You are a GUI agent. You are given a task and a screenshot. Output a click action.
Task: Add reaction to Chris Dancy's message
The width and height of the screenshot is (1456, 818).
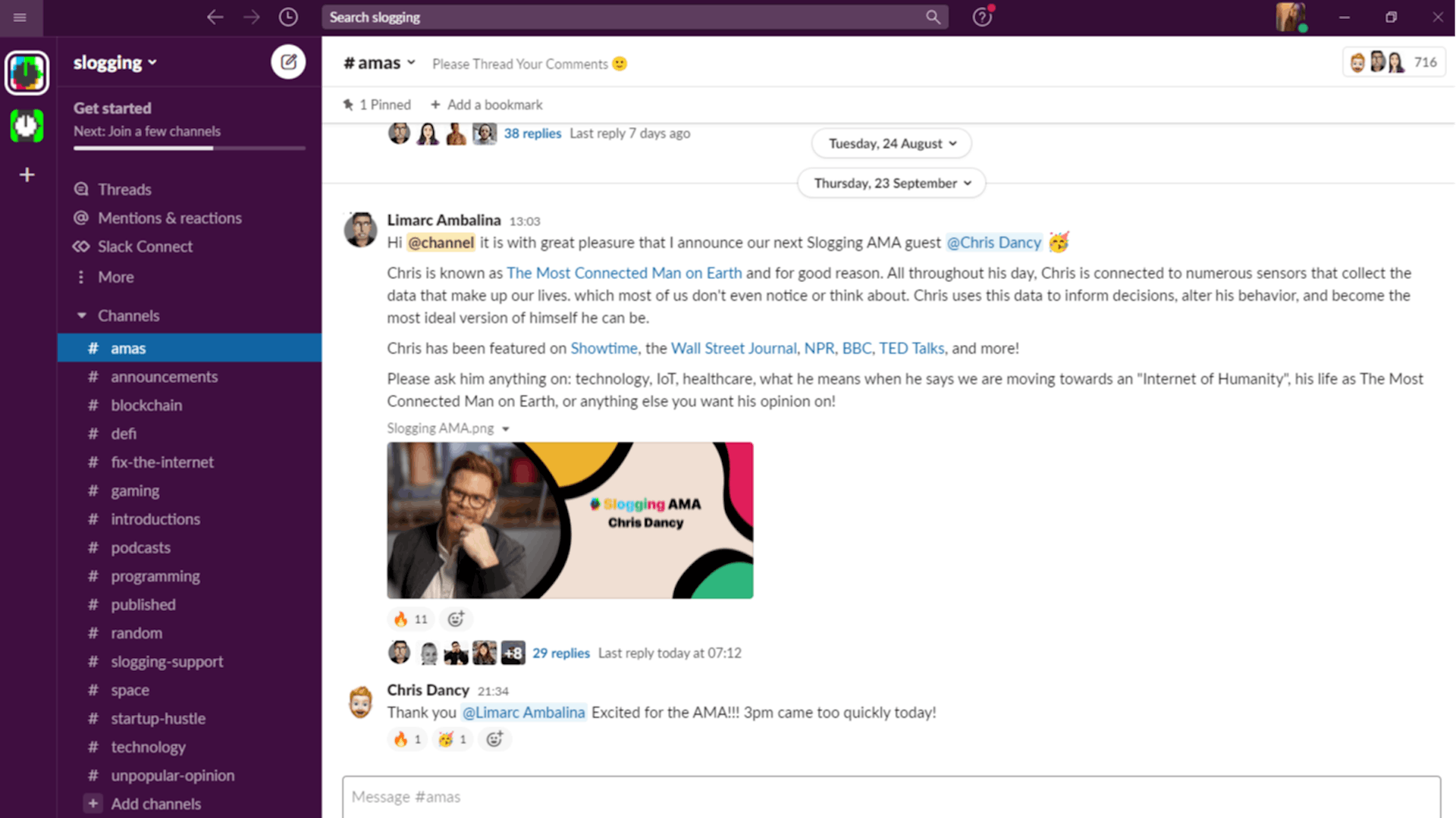coord(494,739)
